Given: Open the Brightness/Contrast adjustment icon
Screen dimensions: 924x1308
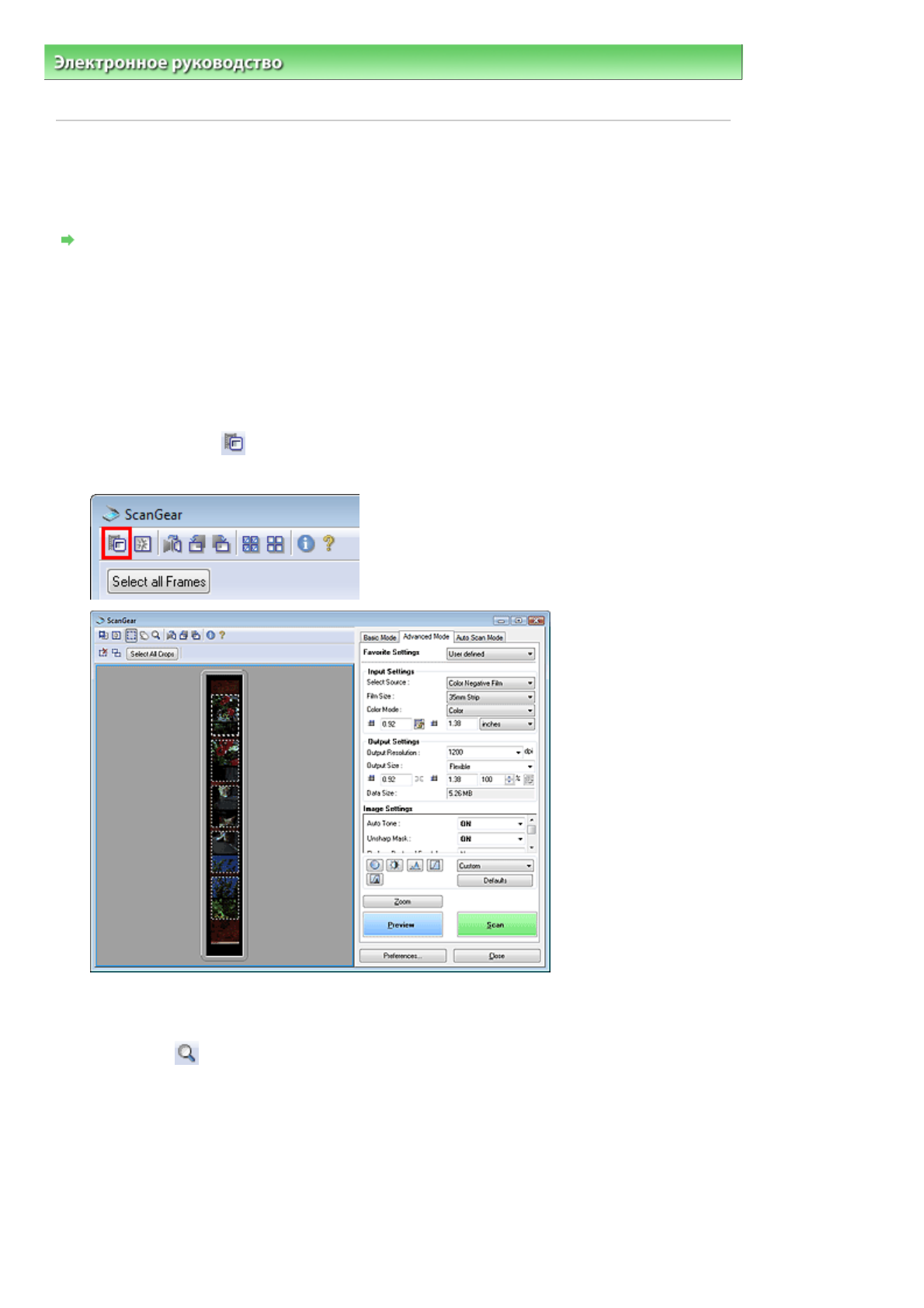Looking at the screenshot, I should tap(394, 865).
